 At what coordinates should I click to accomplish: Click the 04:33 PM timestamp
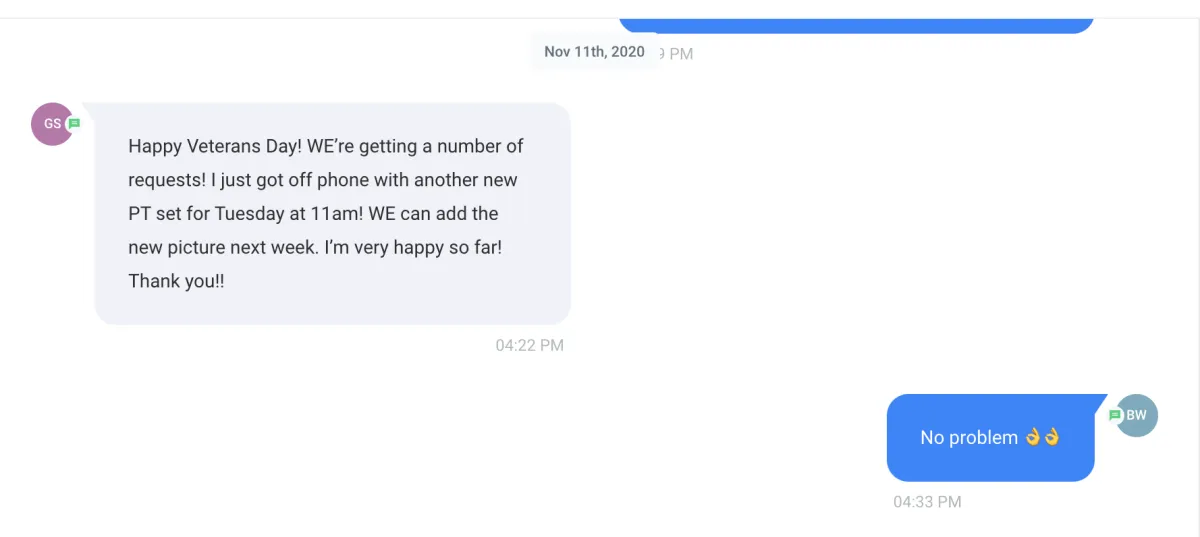[927, 502]
